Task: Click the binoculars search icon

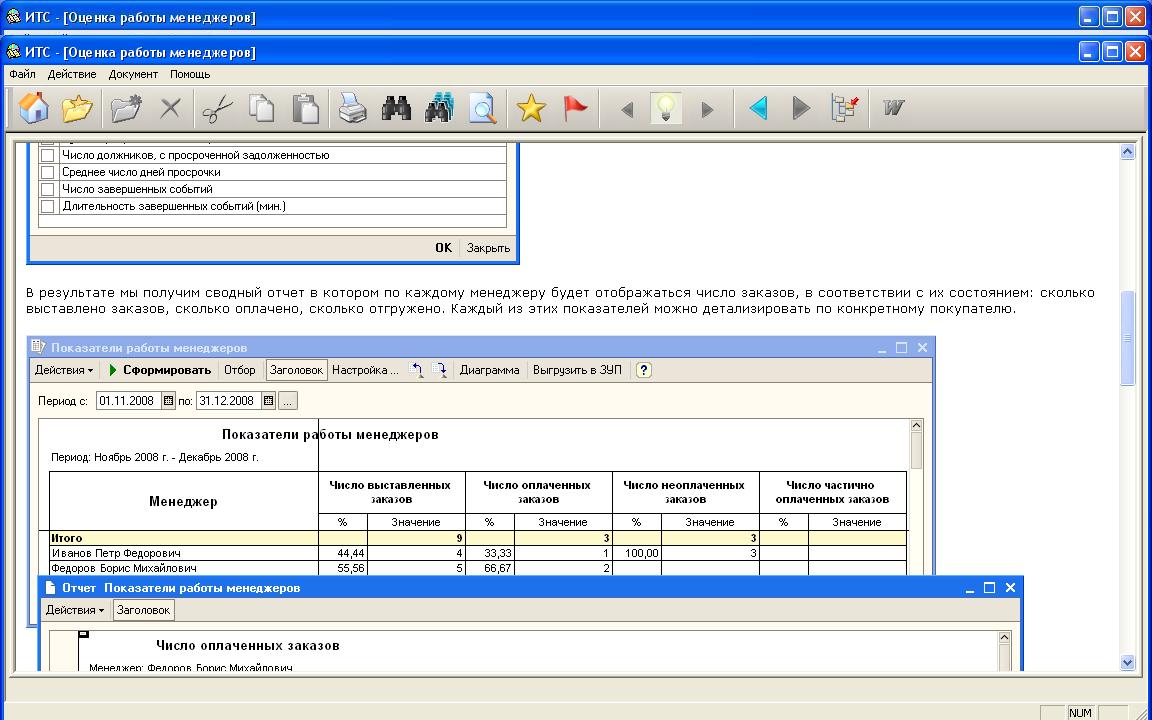Action: [x=396, y=108]
